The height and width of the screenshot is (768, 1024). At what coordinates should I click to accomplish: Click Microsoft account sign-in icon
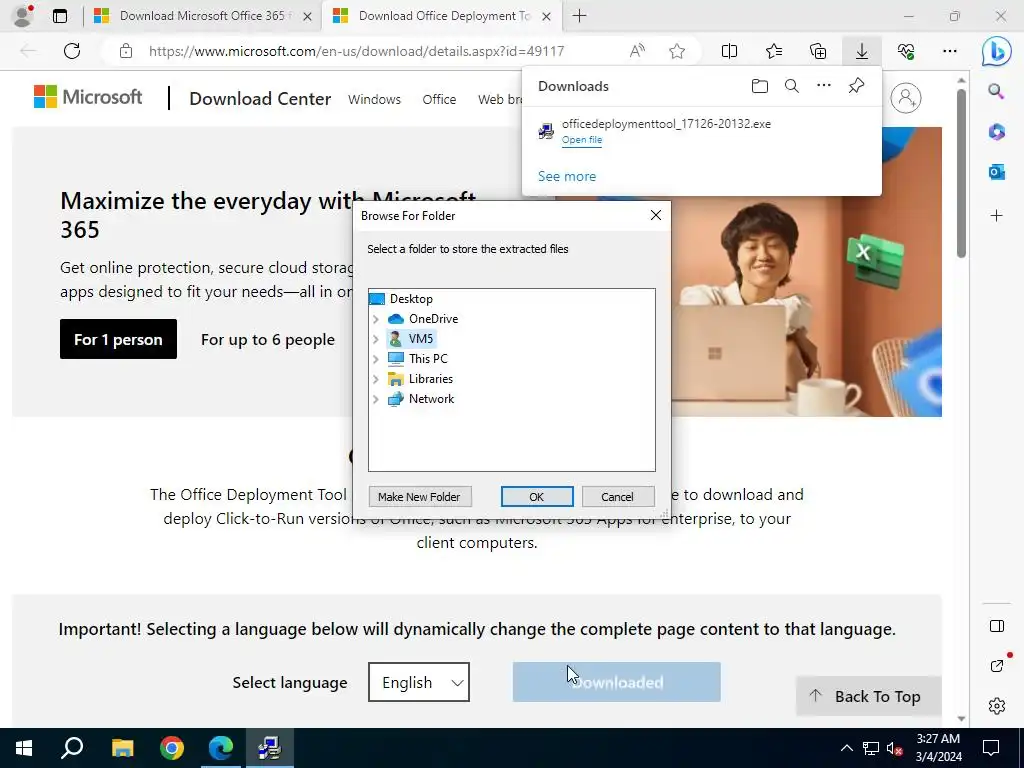pyautogui.click(x=906, y=98)
